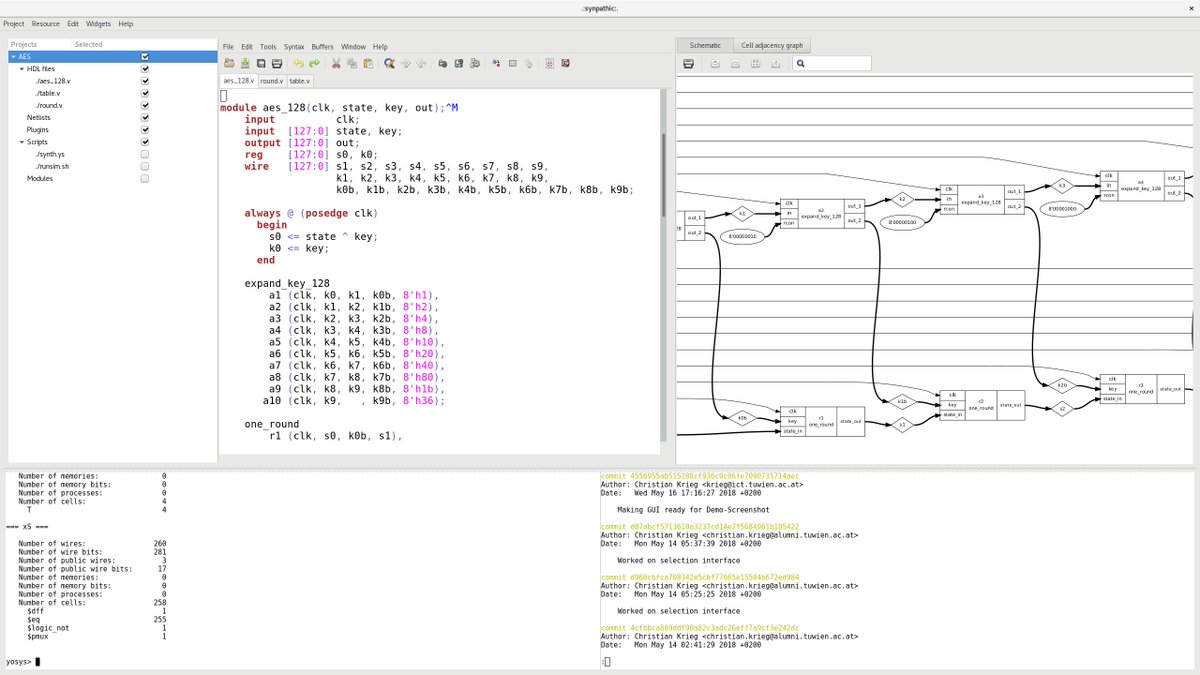The image size is (1200, 675).
Task: Enable the ./synth.ys script checkbox
Action: [145, 154]
